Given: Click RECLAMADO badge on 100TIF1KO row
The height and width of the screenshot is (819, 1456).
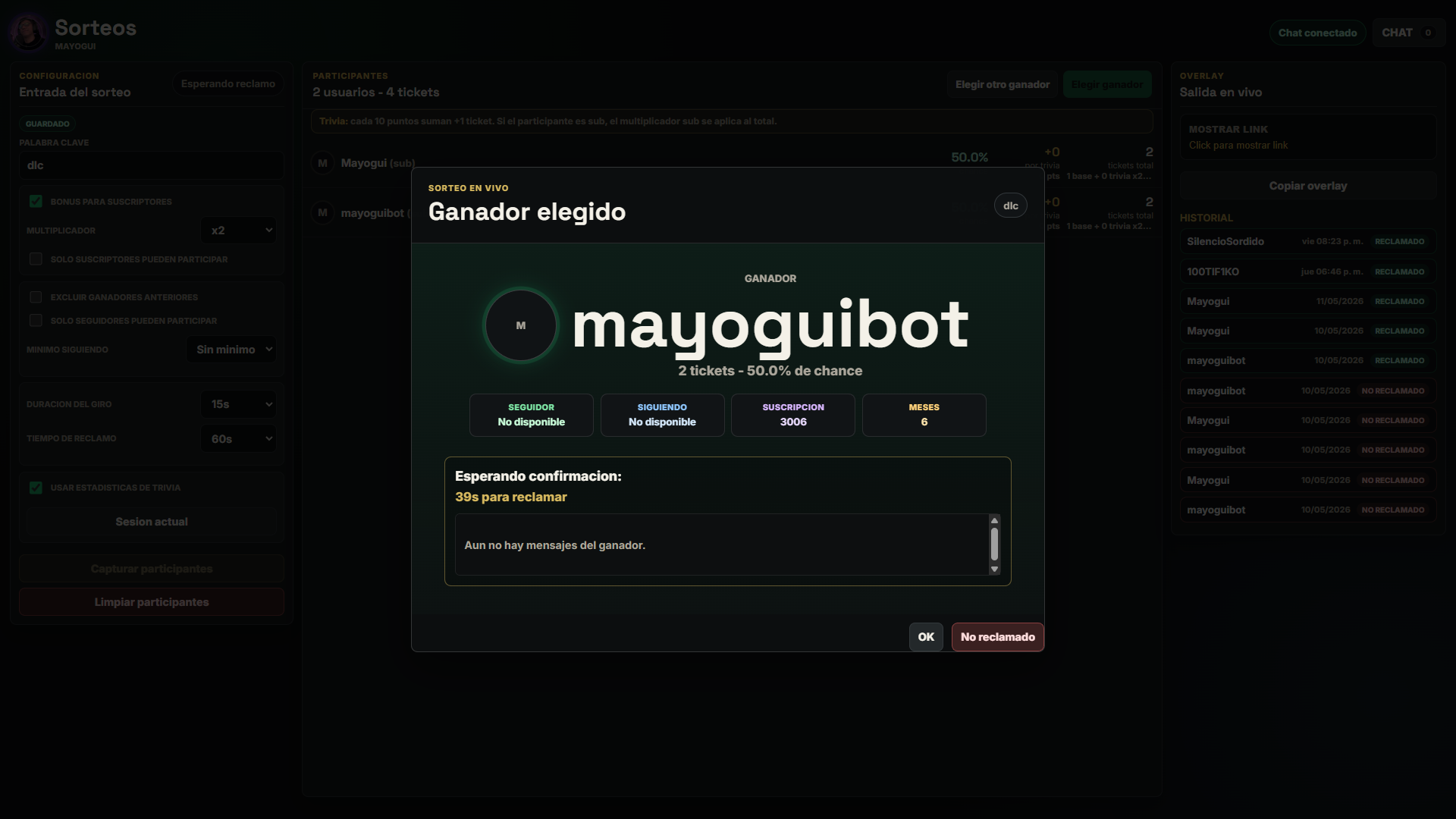Looking at the screenshot, I should point(1400,271).
